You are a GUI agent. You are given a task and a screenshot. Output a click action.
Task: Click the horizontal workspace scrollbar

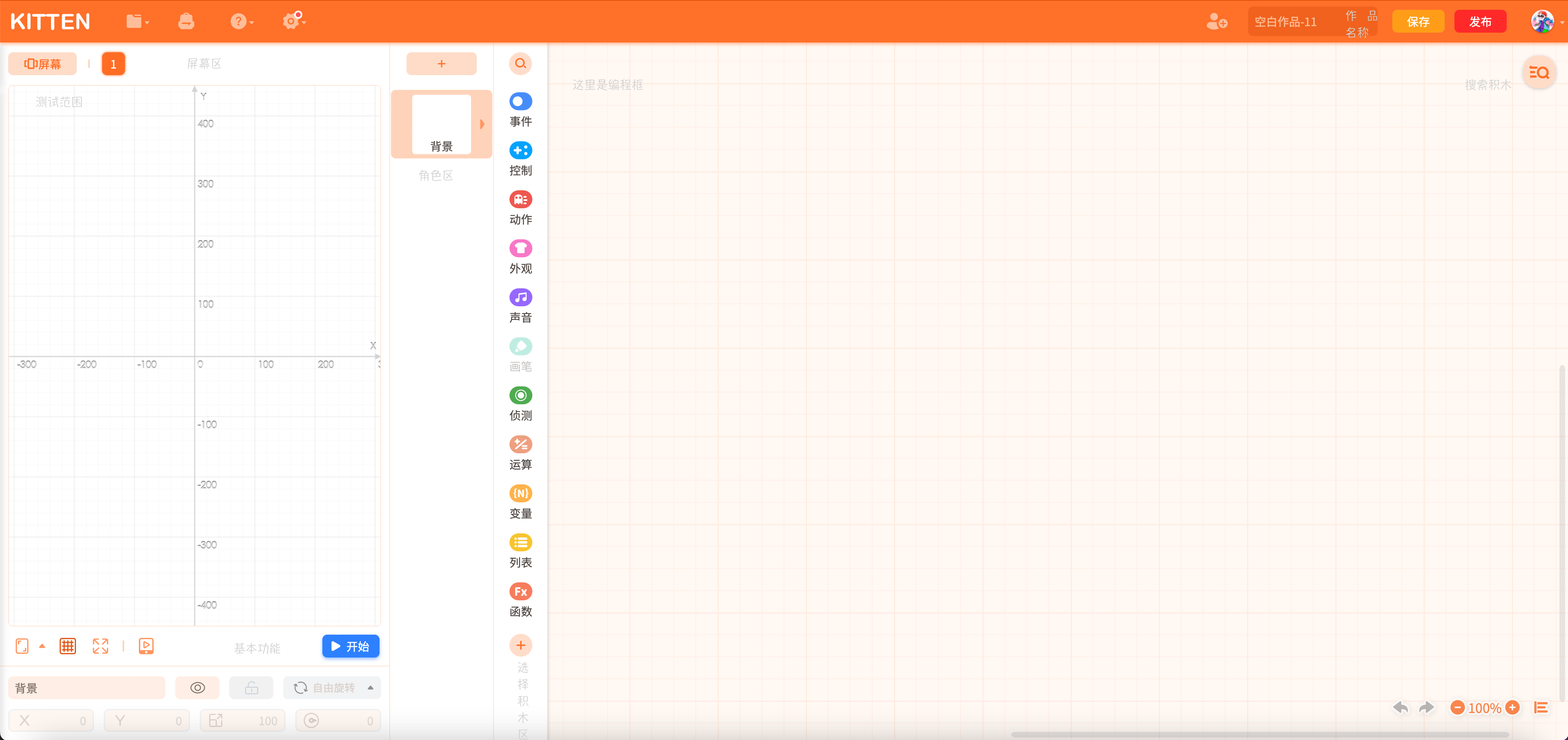pyautogui.click(x=1260, y=735)
